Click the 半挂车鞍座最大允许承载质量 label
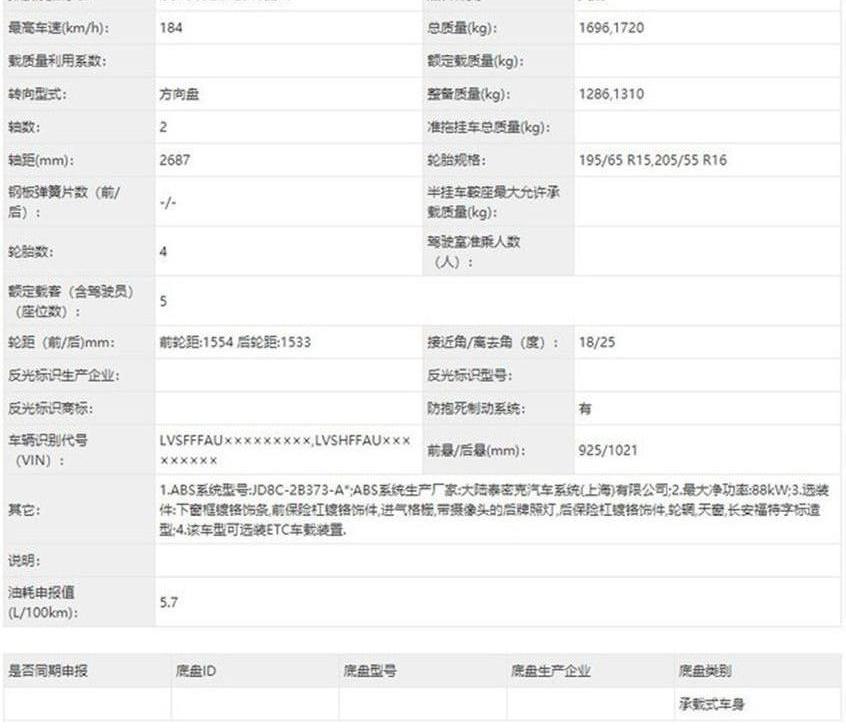This screenshot has width=846, height=728. pos(493,202)
